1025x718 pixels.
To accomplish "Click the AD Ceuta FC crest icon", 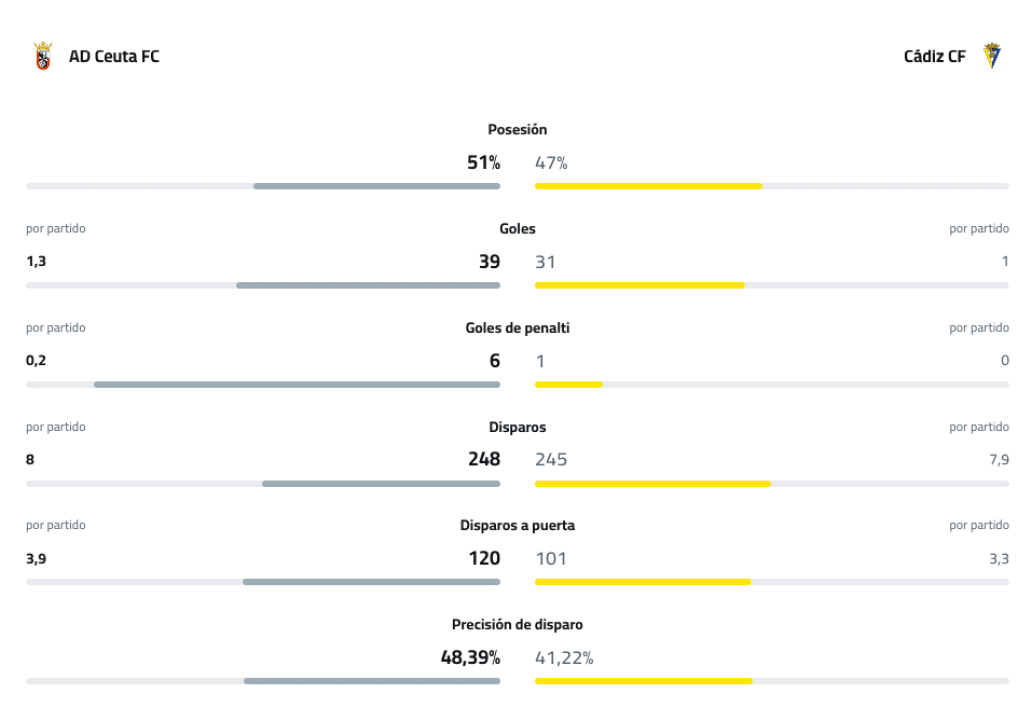I will tap(42, 56).
